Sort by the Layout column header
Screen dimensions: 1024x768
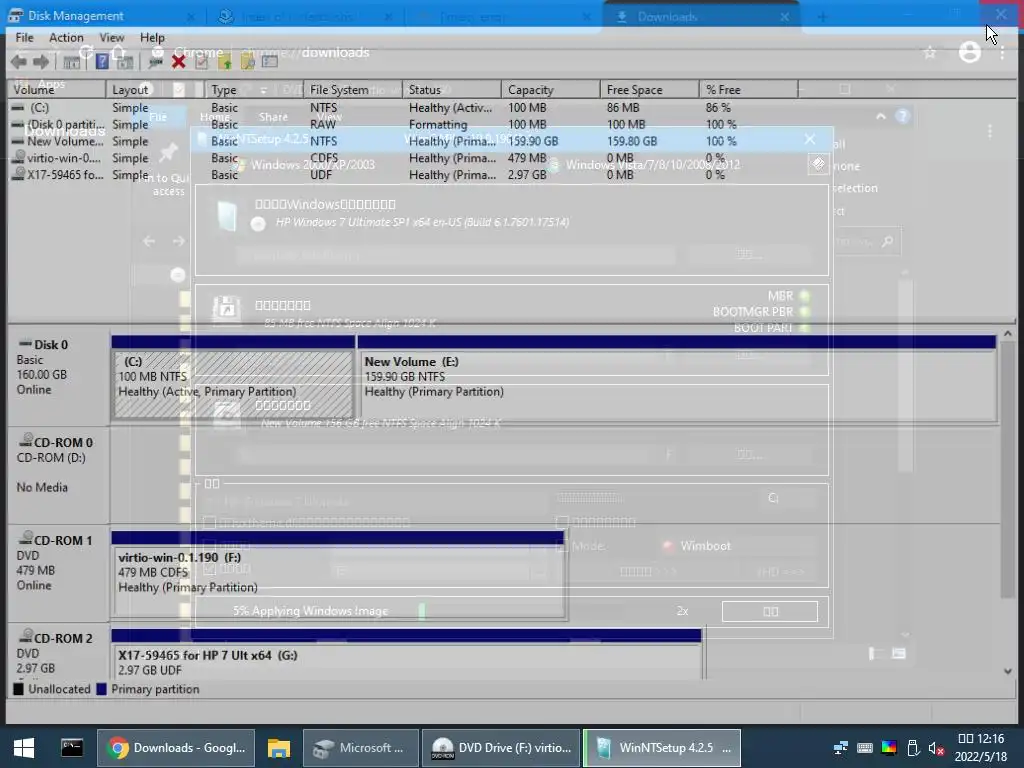tap(155, 89)
